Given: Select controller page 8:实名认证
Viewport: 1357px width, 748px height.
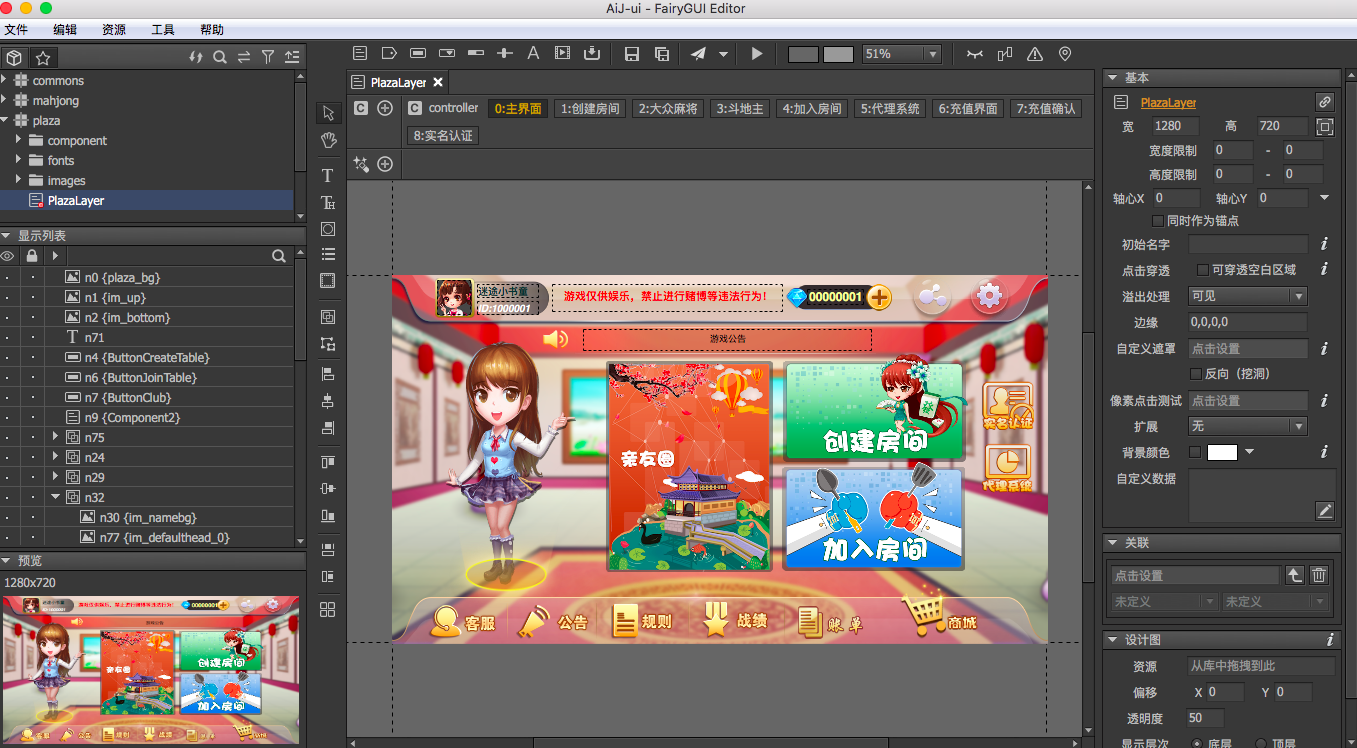Looking at the screenshot, I should [x=443, y=135].
